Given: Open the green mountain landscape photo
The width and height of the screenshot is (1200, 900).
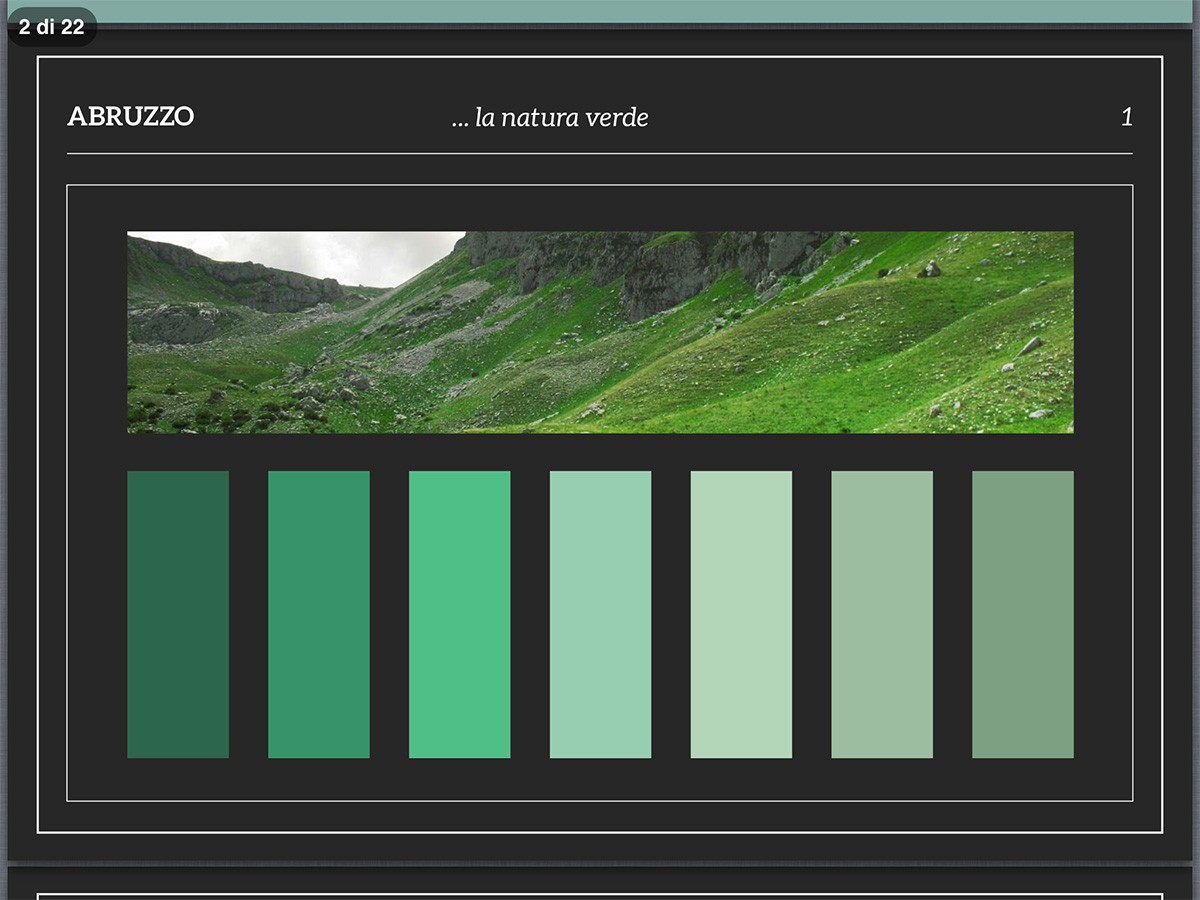Looking at the screenshot, I should click(x=600, y=332).
